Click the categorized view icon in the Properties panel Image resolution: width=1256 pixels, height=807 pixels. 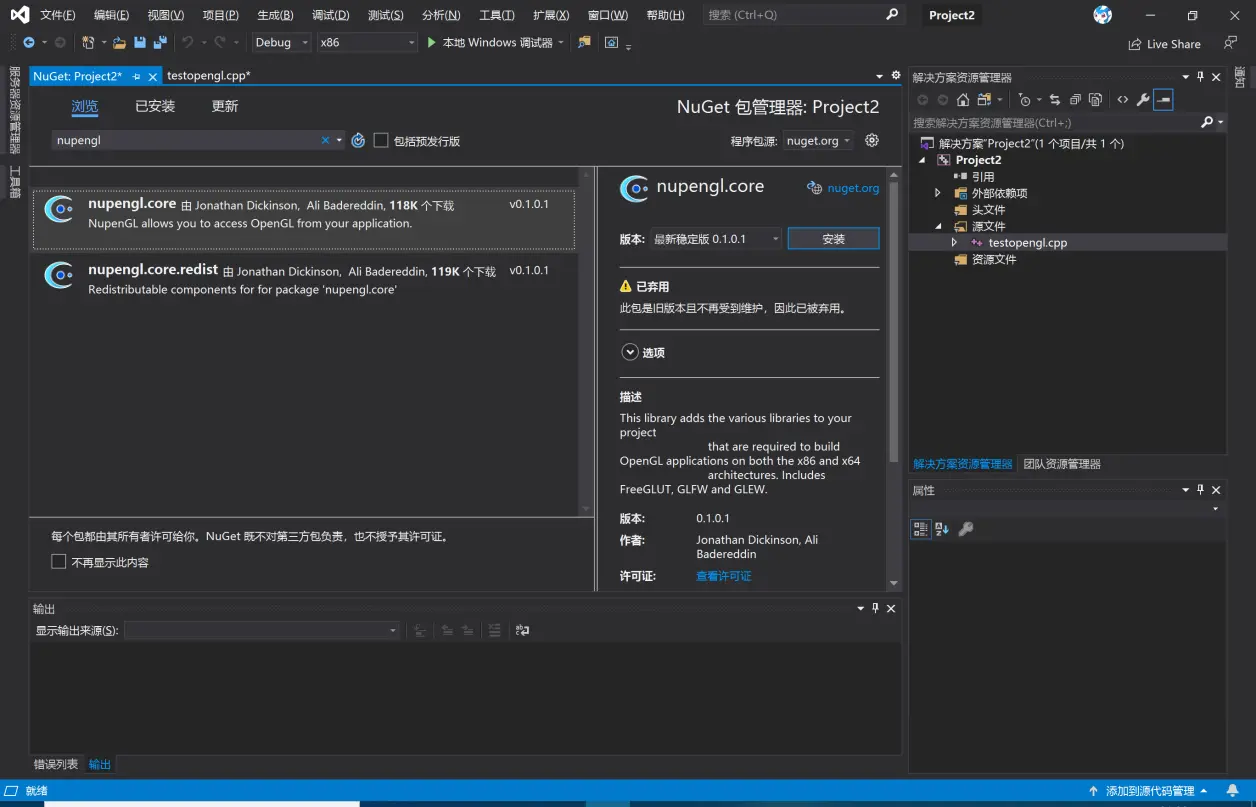[921, 529]
